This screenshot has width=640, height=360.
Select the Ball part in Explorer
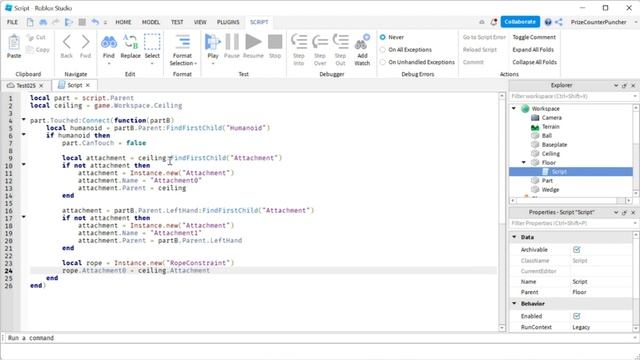click(x=547, y=136)
